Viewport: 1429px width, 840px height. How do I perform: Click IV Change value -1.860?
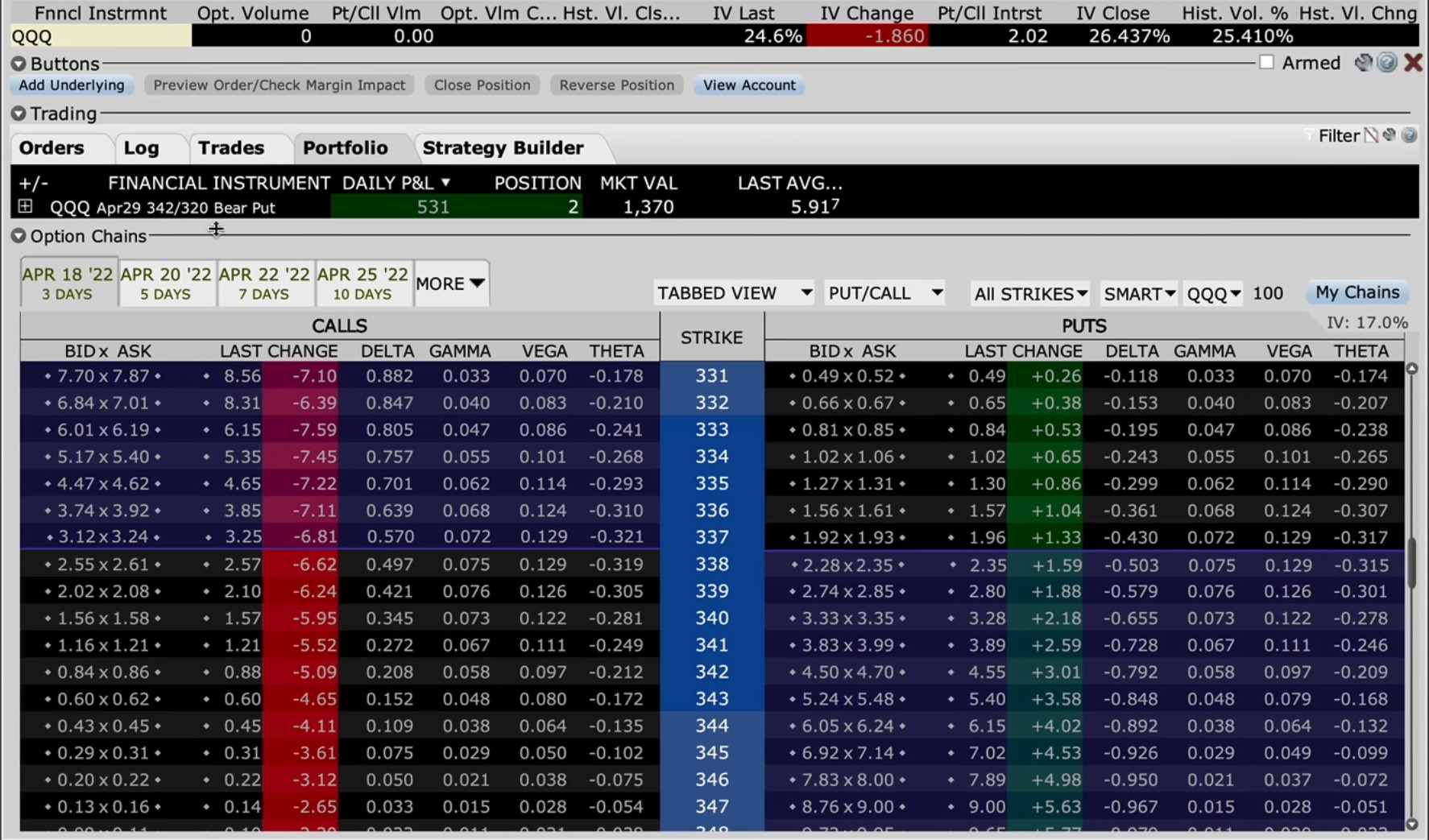point(868,36)
